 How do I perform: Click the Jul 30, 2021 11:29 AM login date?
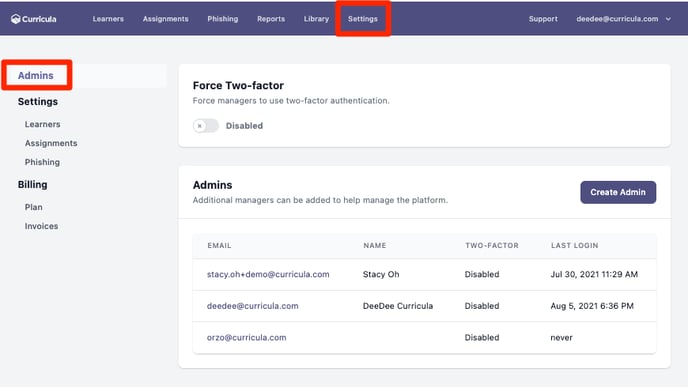tap(594, 274)
